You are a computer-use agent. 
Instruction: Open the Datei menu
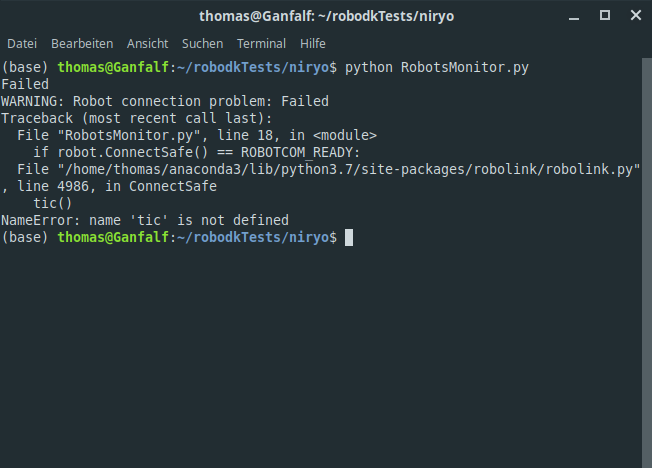pyautogui.click(x=22, y=44)
